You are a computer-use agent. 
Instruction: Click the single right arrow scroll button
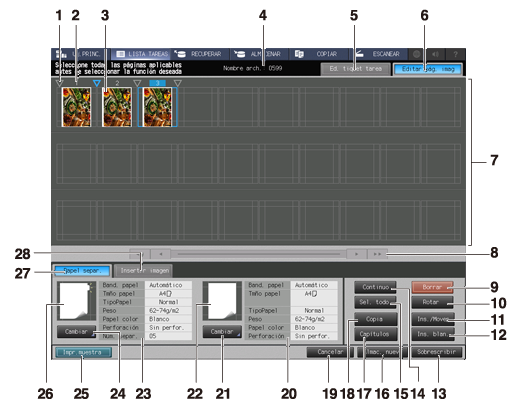click(x=356, y=254)
